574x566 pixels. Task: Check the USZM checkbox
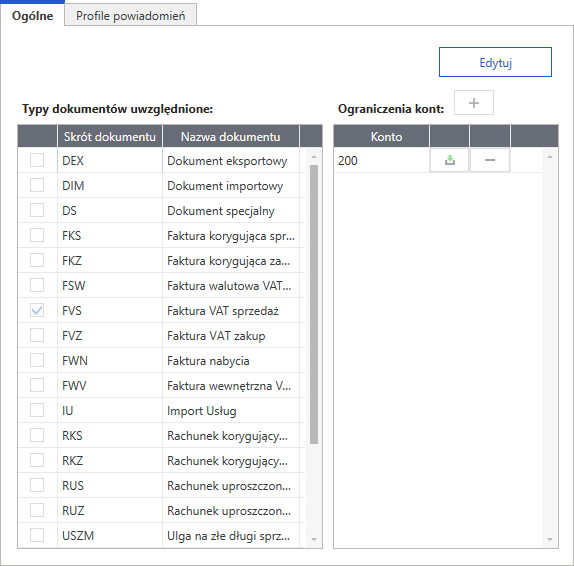[37, 535]
